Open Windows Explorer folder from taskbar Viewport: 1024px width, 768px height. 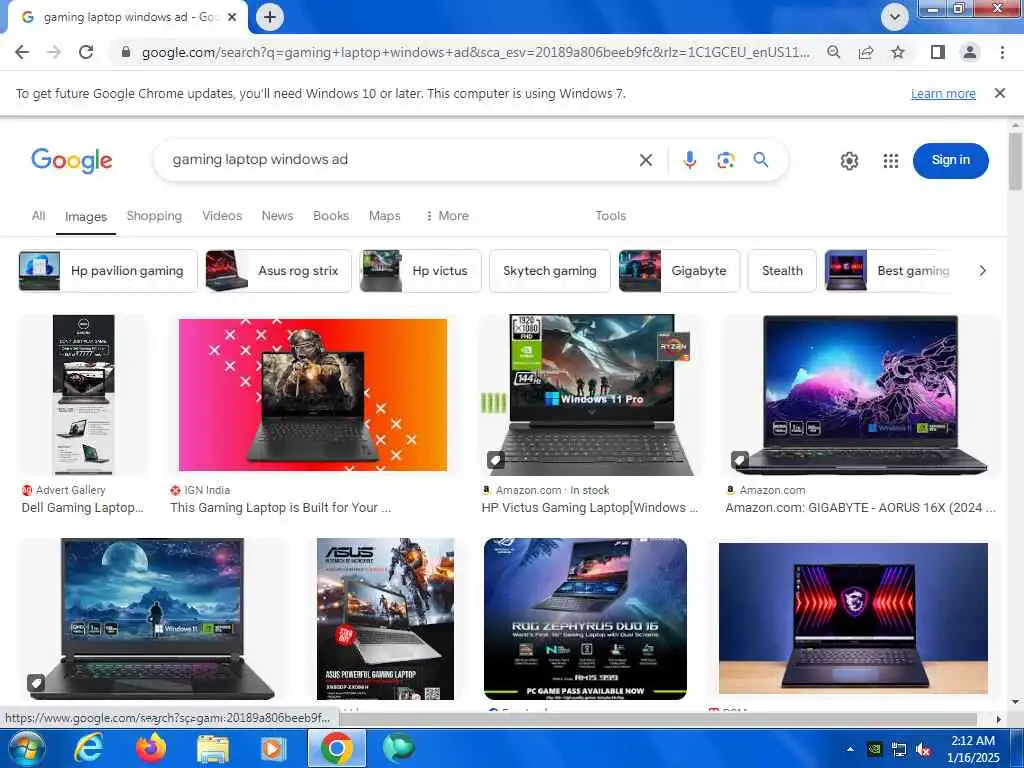pyautogui.click(x=212, y=748)
